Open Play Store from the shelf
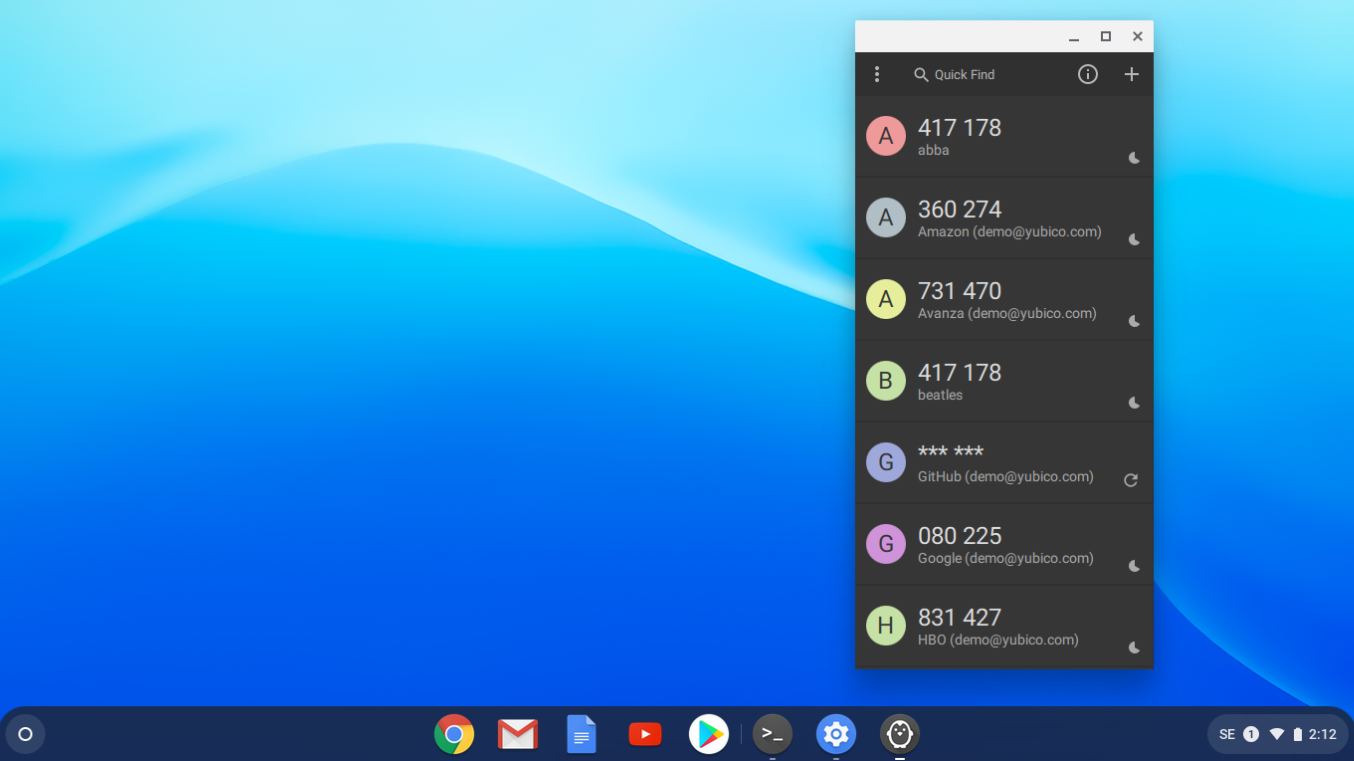The width and height of the screenshot is (1354, 761). click(x=709, y=734)
